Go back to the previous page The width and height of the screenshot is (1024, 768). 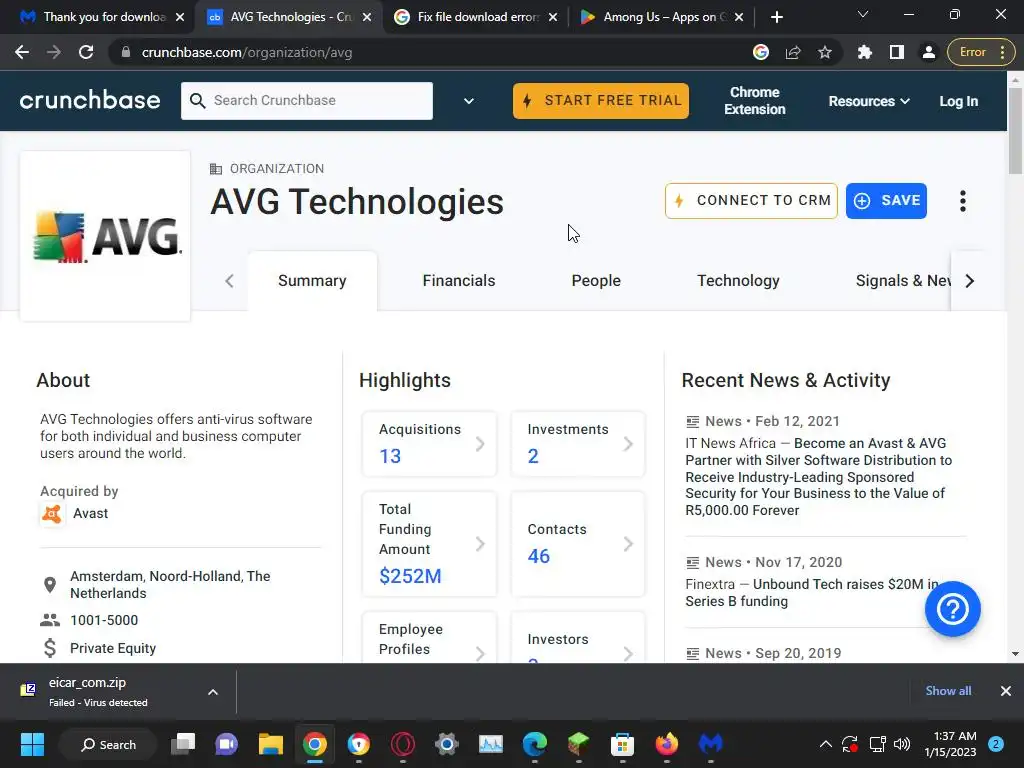point(22,52)
